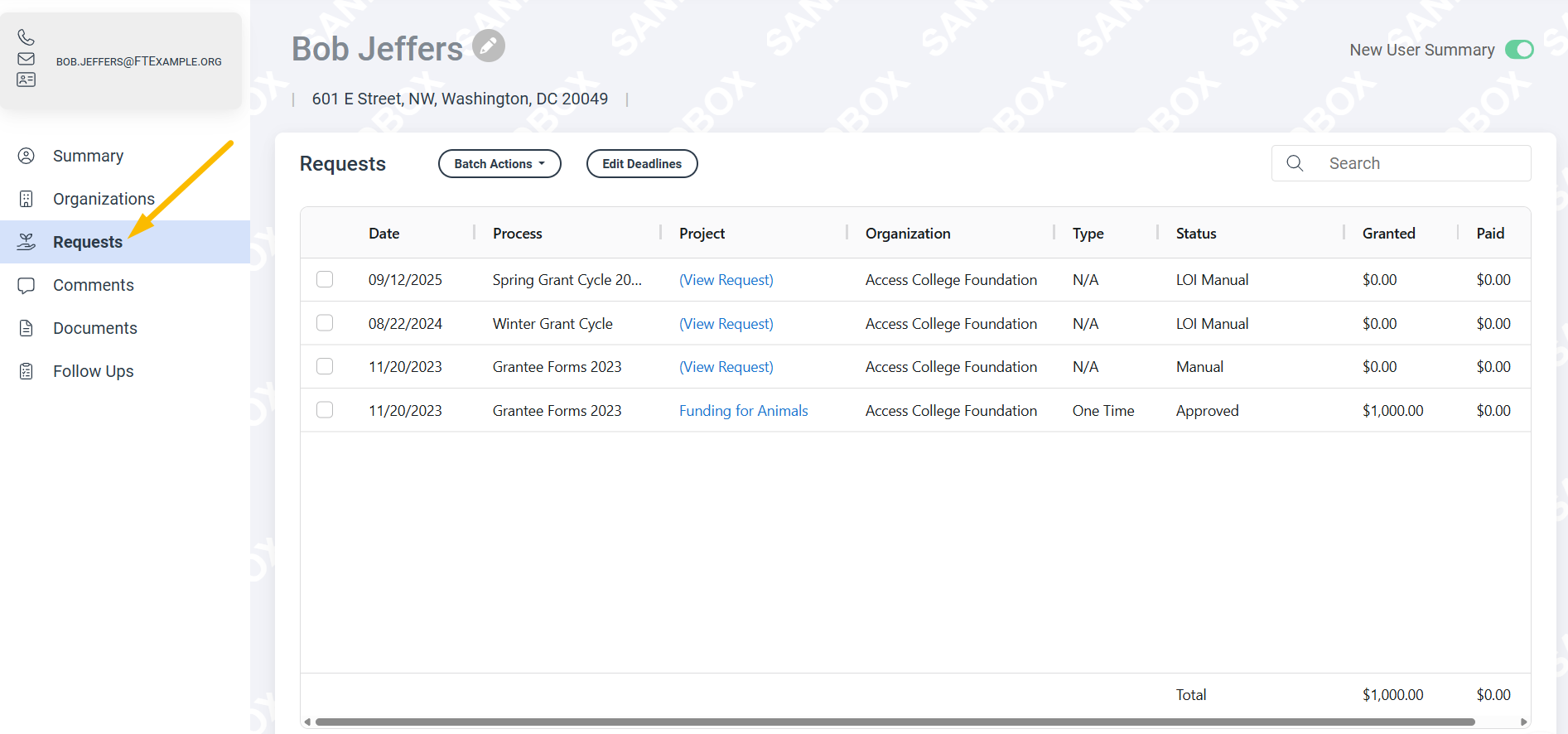1568x734 pixels.
Task: Click the email envelope icon
Action: 27,59
